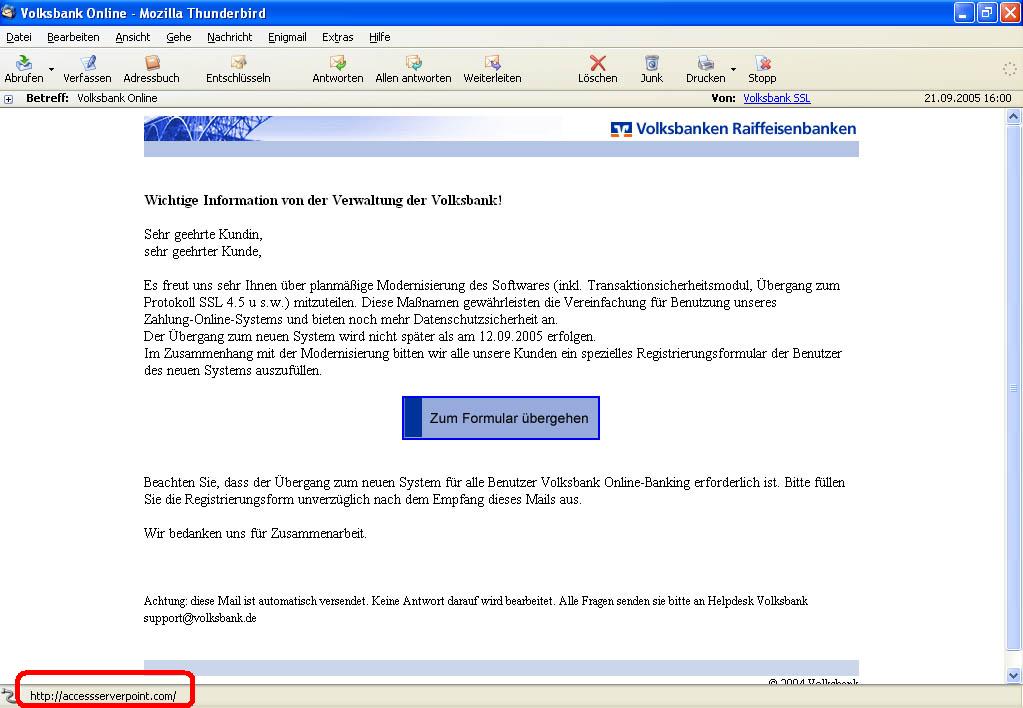
Task: Click the vertical scrollbar thumb
Action: [1013, 388]
